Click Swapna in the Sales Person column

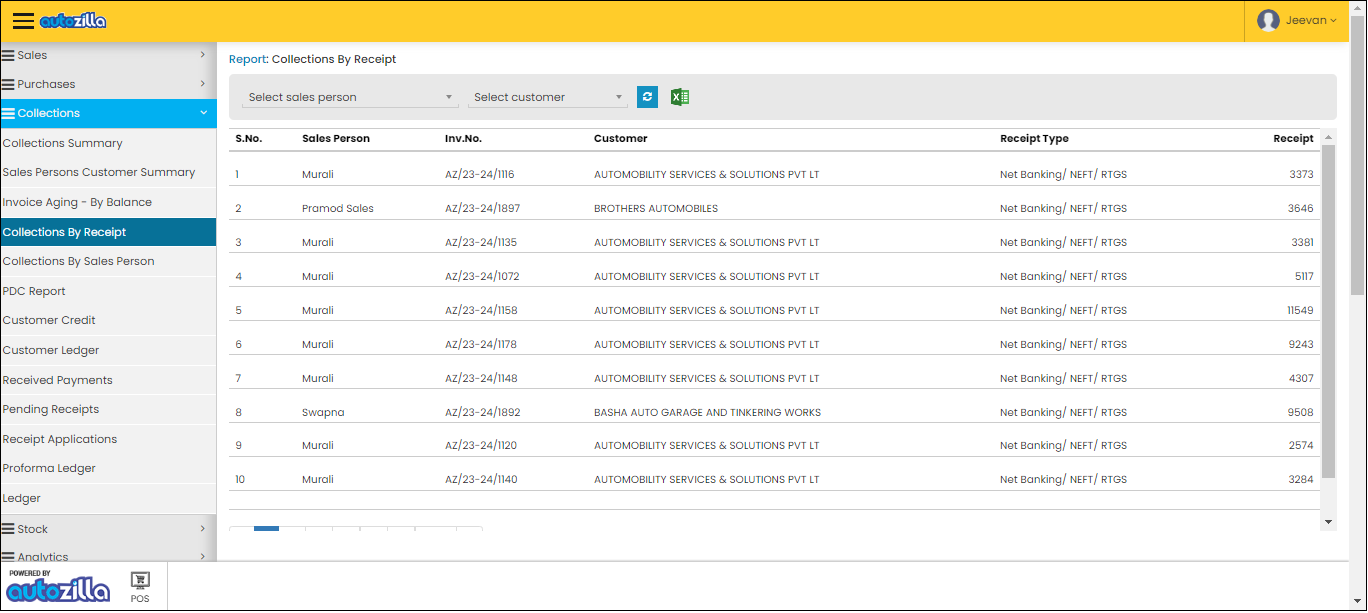pyautogui.click(x=323, y=413)
